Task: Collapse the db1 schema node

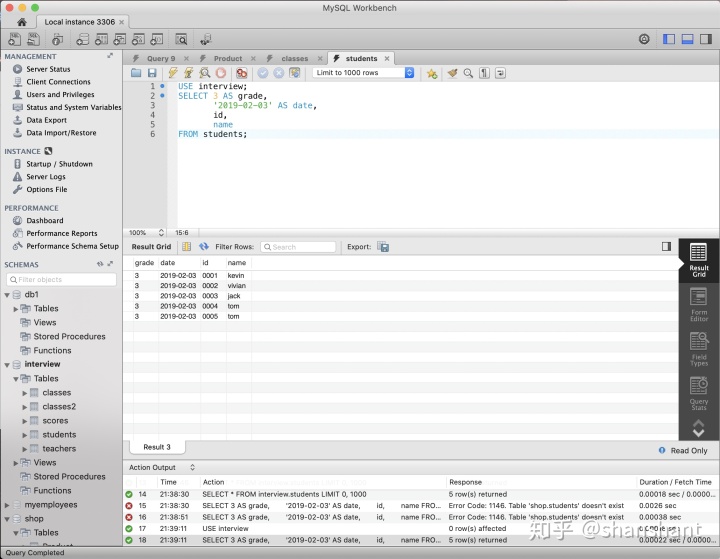Action: pos(7,295)
